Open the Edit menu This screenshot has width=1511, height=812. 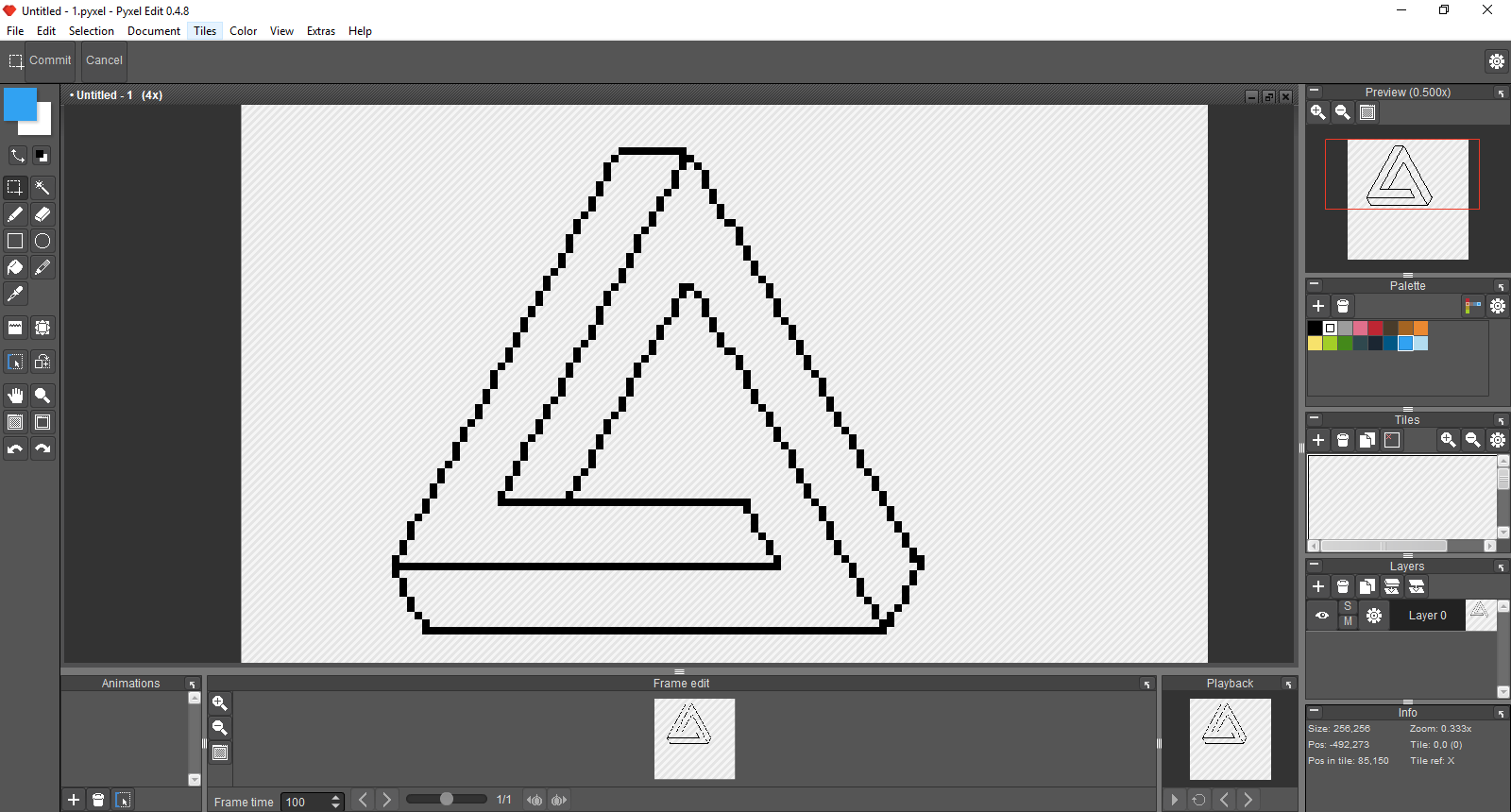[x=46, y=31]
